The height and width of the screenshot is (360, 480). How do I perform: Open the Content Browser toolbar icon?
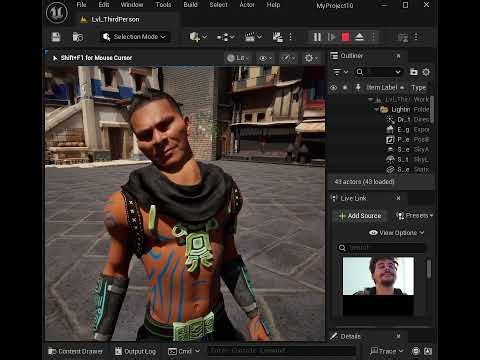coord(78,37)
